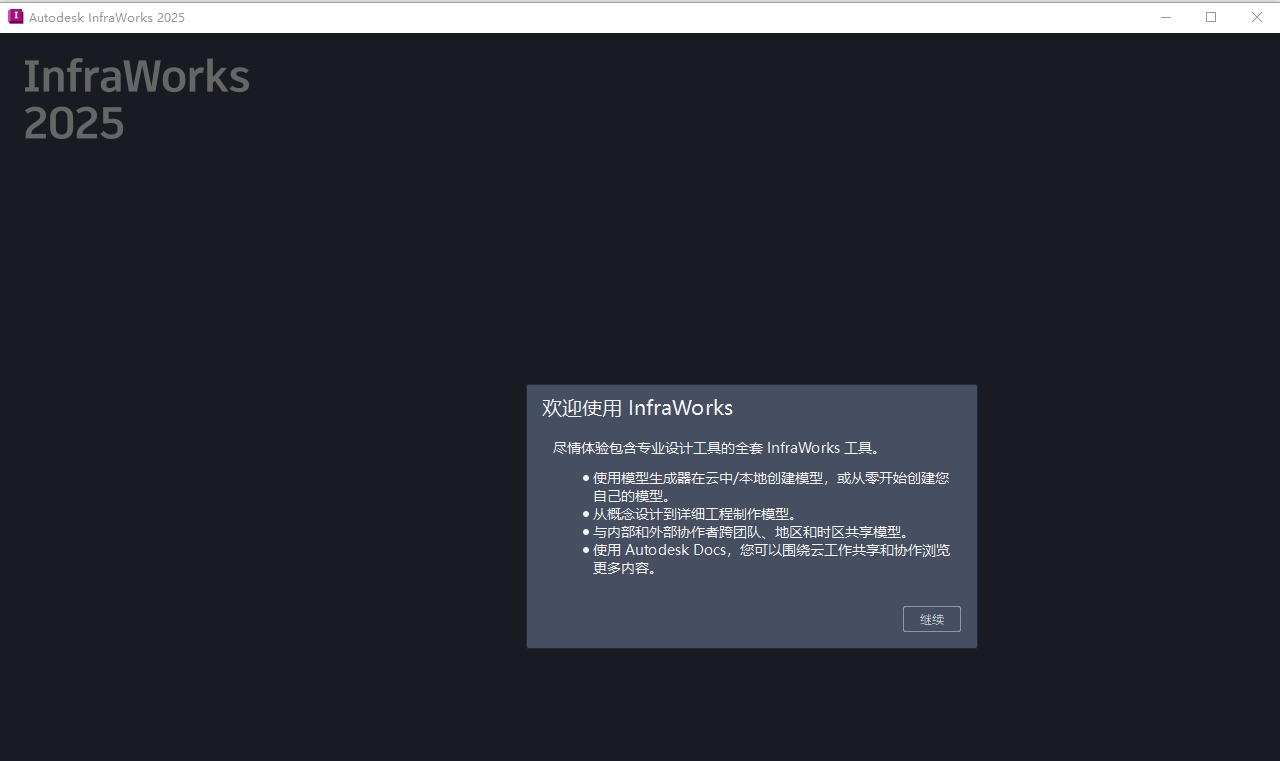Viewport: 1280px width, 761px height.
Task: Click the "Autodesk InfraWorks 2025" title text
Action: [107, 17]
